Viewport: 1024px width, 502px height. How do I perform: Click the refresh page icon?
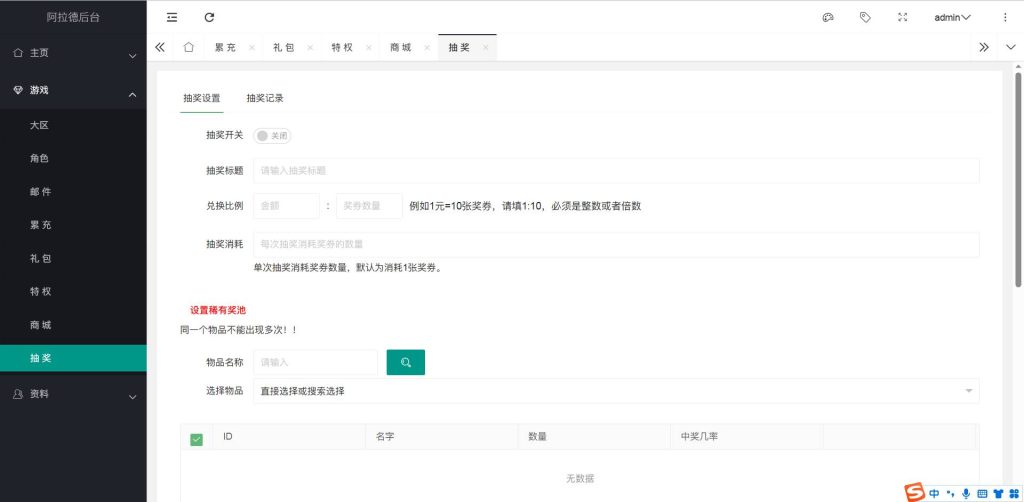tap(209, 17)
